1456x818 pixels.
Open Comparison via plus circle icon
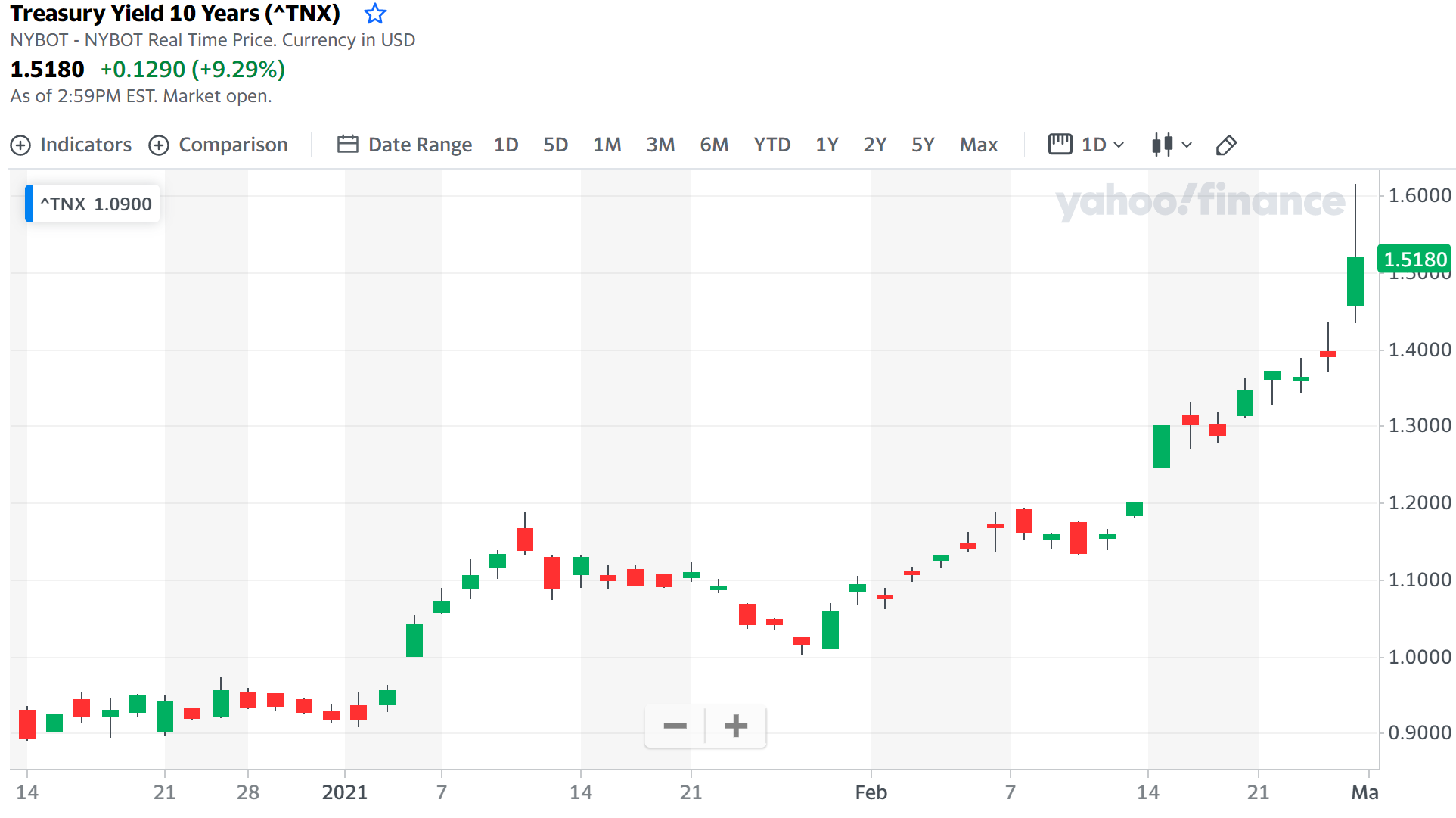coord(159,145)
